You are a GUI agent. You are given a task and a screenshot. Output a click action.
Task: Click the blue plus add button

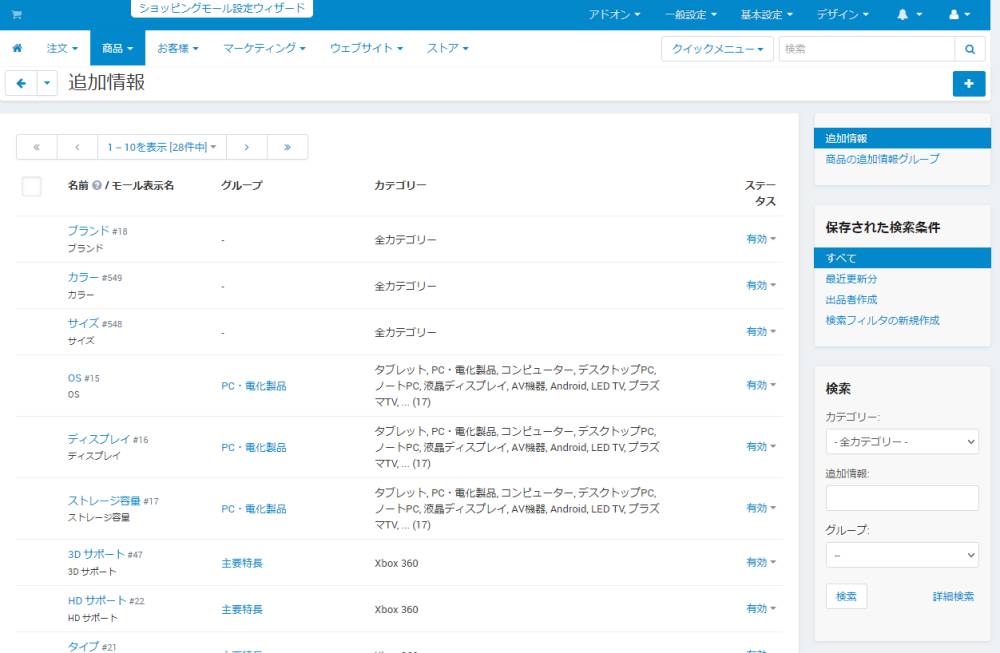(x=968, y=84)
